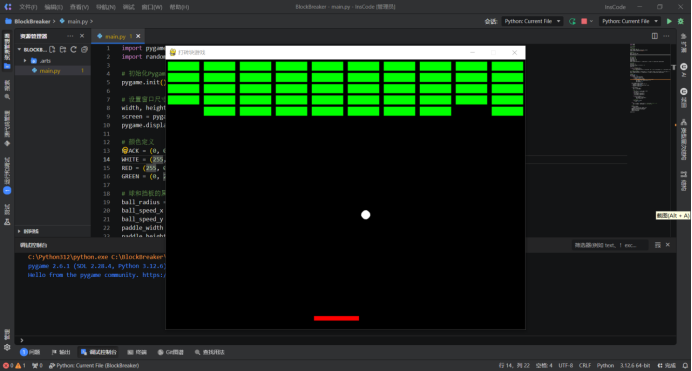Start debugging with the green bug icon

681,21
